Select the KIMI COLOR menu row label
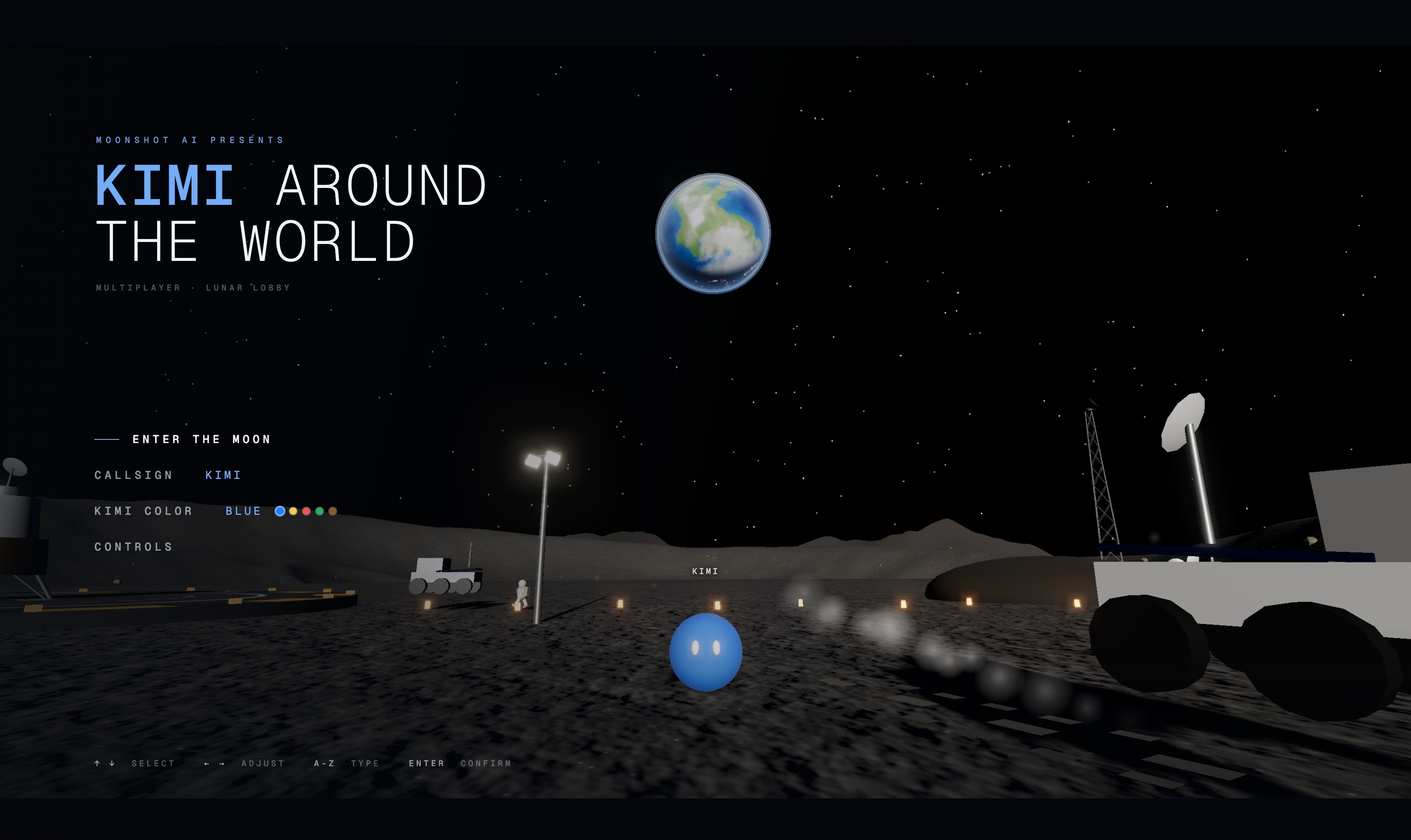This screenshot has width=1411, height=840. pos(143,511)
